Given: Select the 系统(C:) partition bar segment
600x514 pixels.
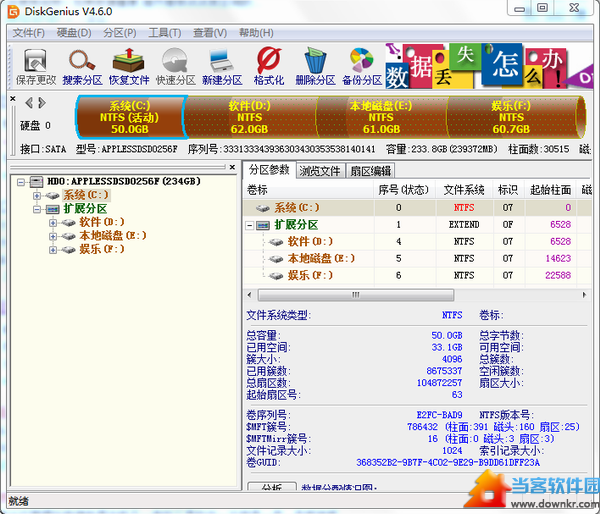Looking at the screenshot, I should point(130,117).
